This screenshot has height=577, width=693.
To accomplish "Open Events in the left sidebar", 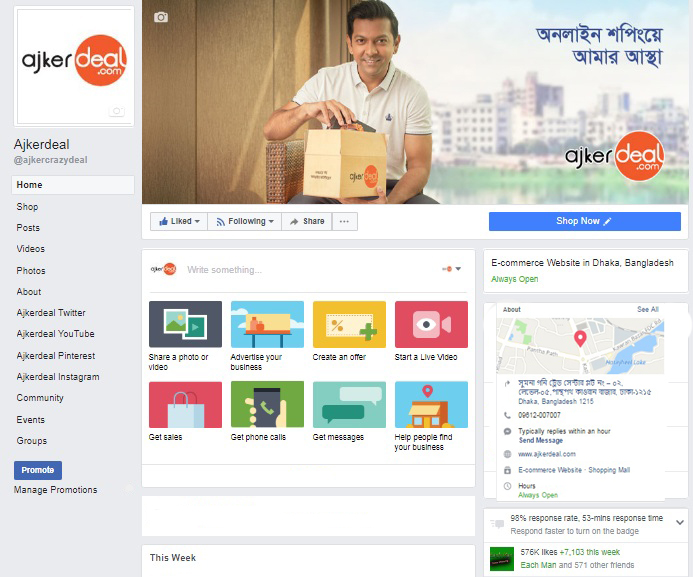I will point(30,420).
